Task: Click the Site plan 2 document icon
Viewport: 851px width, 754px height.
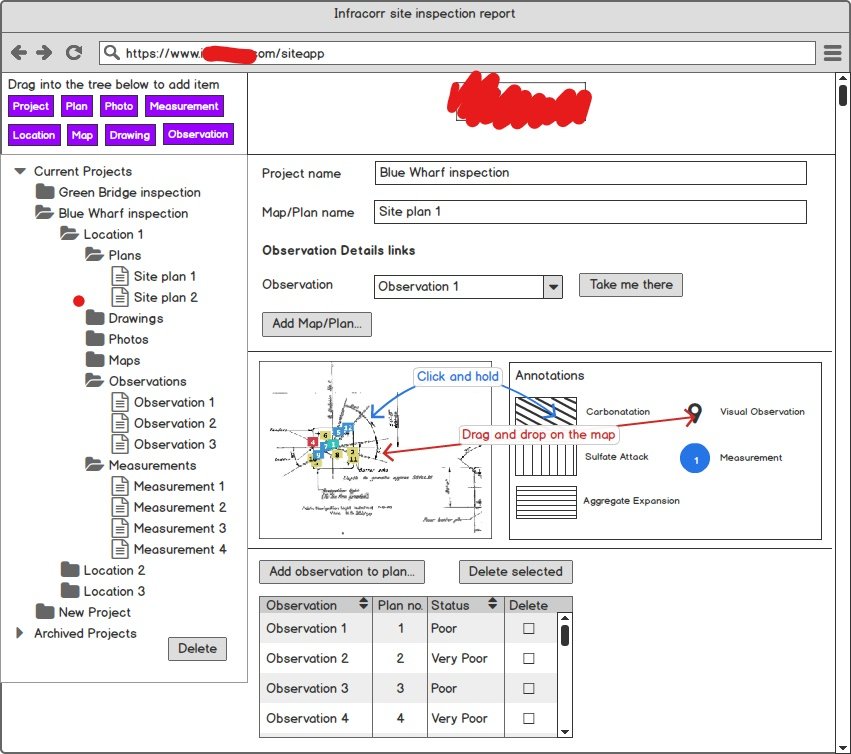Action: coord(120,296)
